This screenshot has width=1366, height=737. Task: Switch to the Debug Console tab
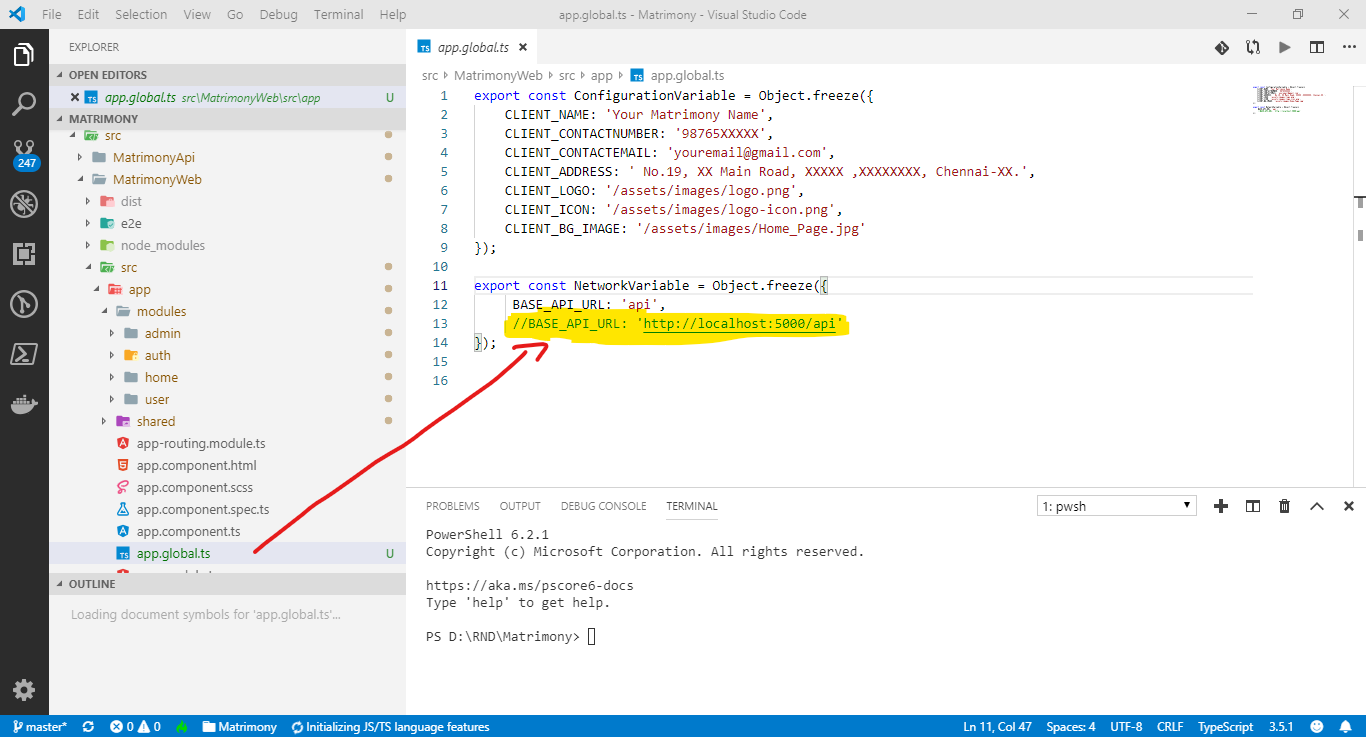coord(603,506)
